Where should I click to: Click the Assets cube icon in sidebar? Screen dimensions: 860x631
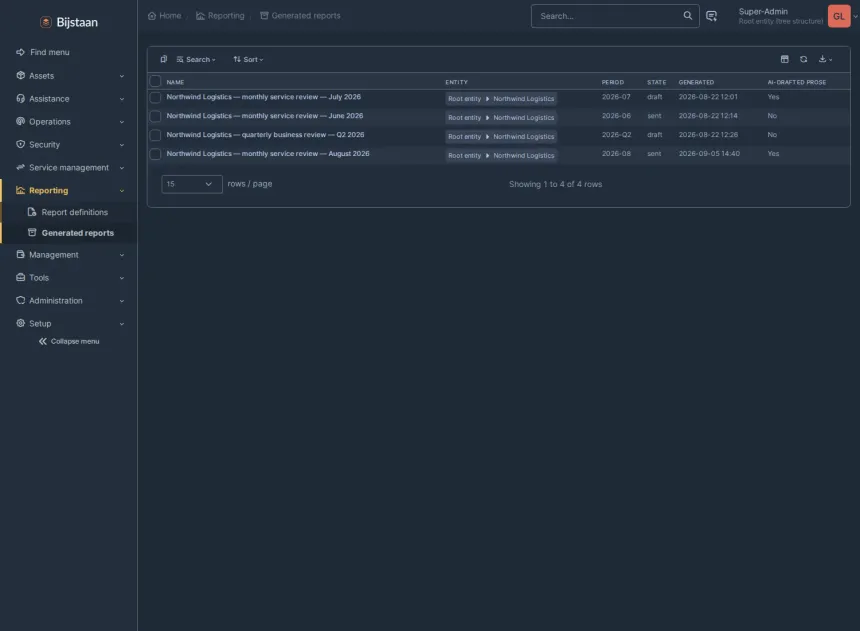[21, 75]
